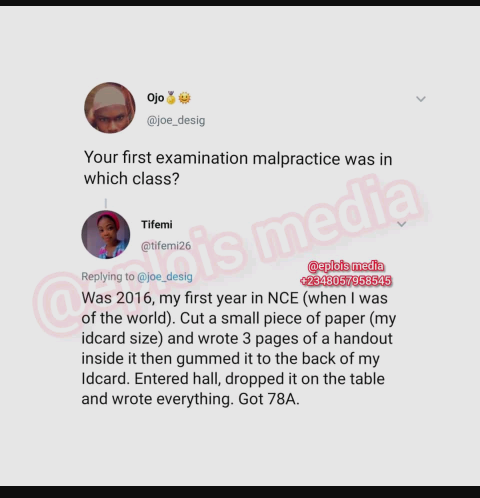Click the sun face emoji beside Ojo
This screenshot has height=498, width=480.
tap(185, 98)
